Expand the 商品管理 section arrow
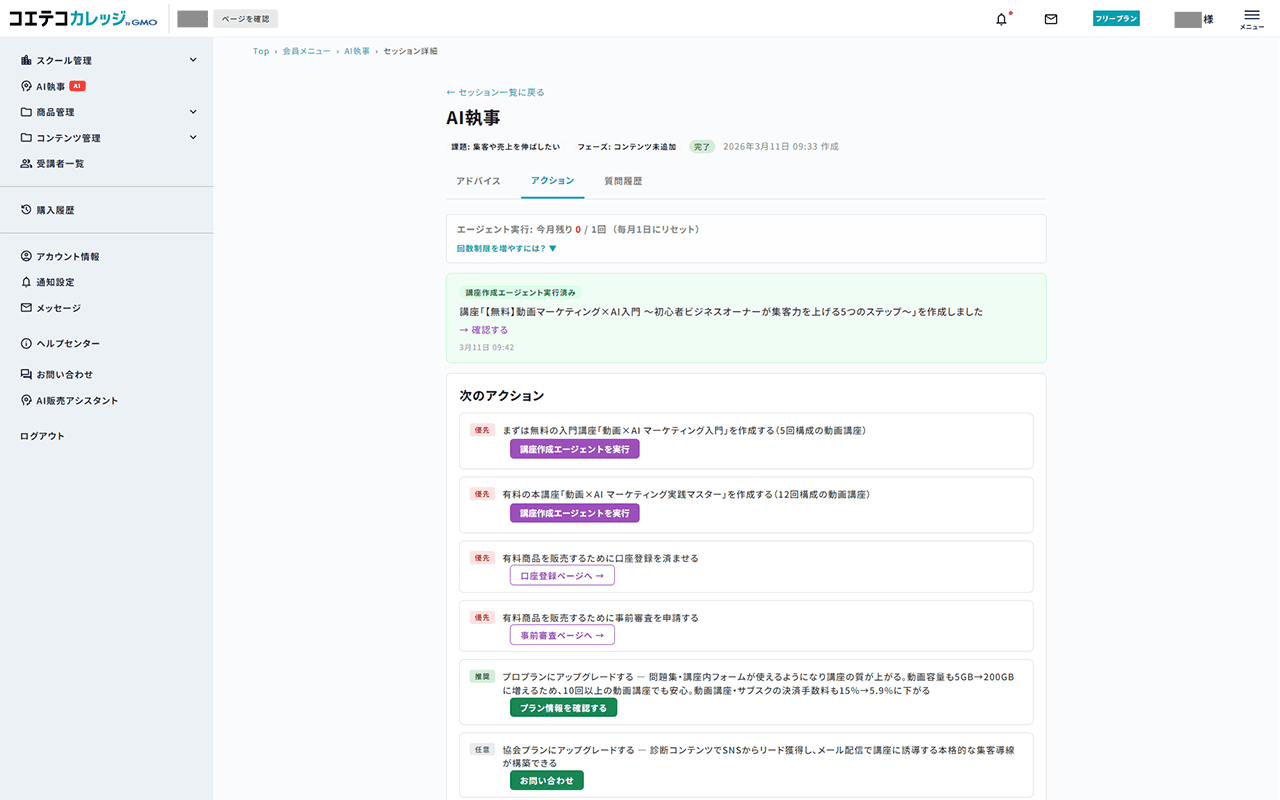 [193, 112]
